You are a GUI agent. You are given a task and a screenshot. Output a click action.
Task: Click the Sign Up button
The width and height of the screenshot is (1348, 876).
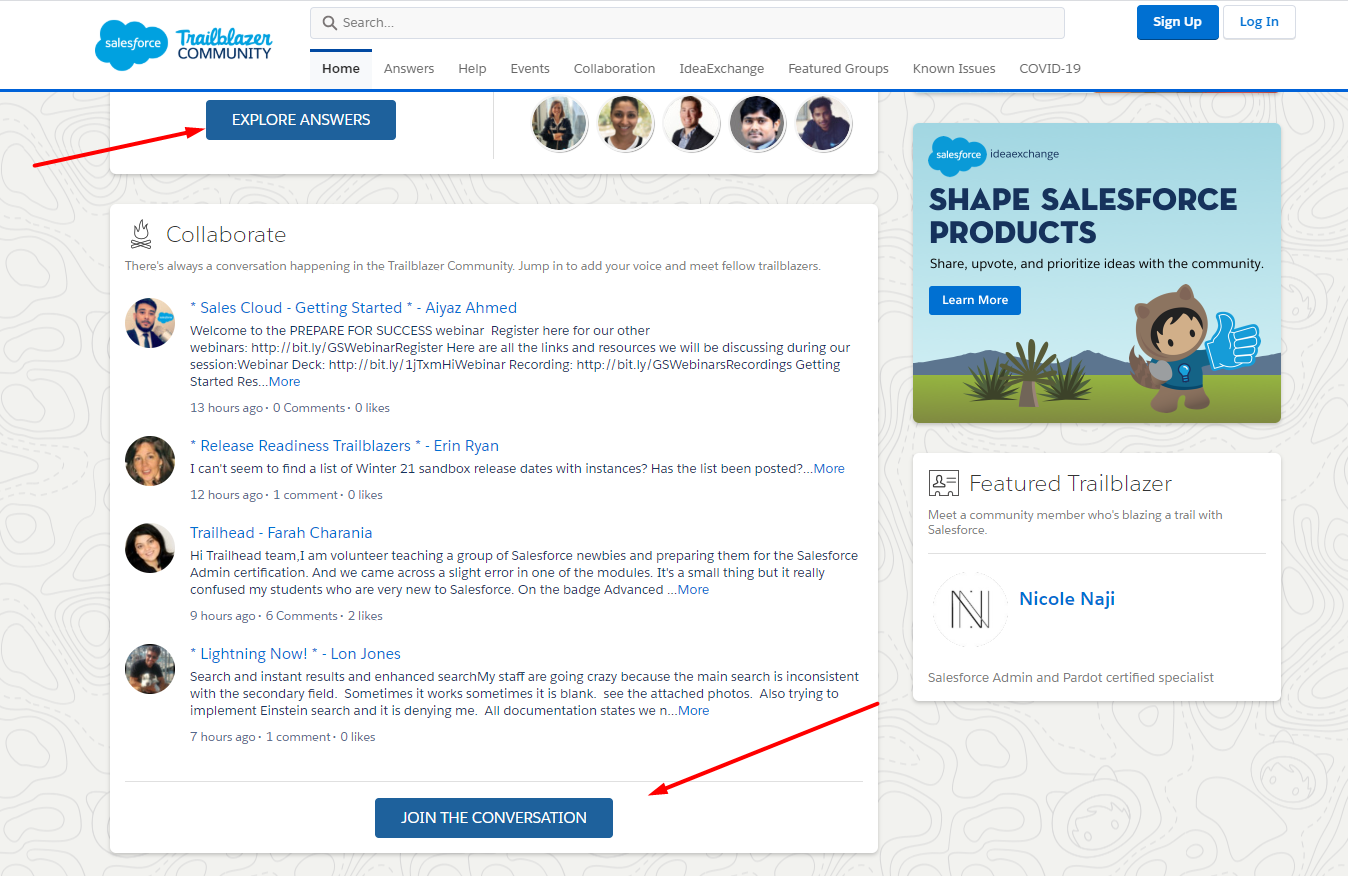(1177, 22)
